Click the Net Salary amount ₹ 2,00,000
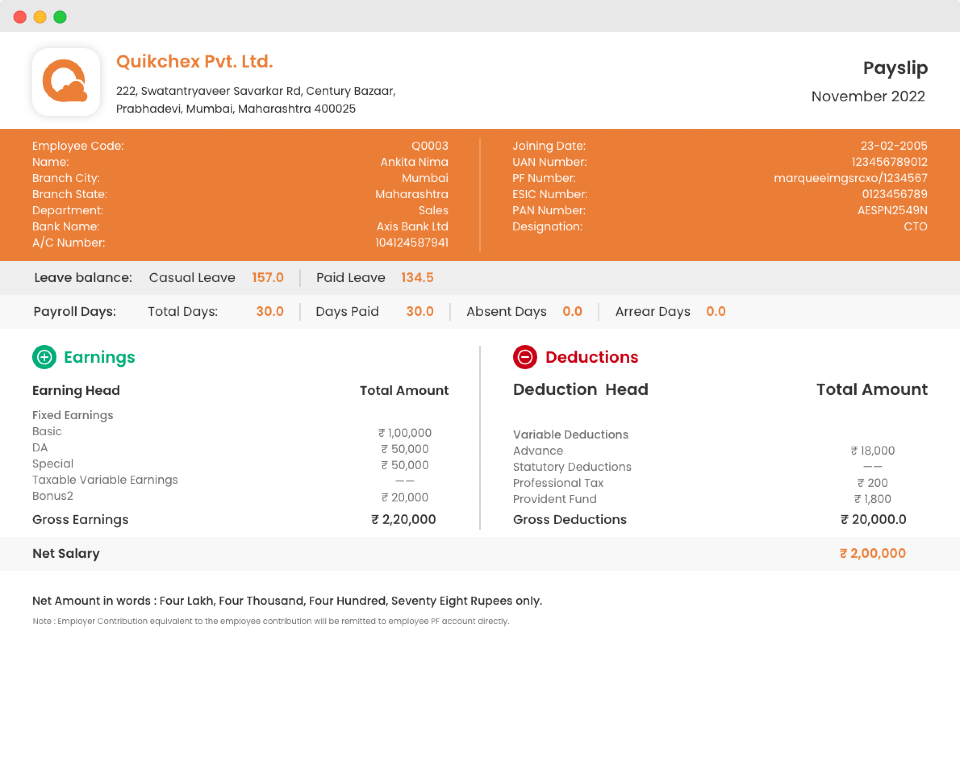Viewport: 960px width, 760px height. point(872,554)
